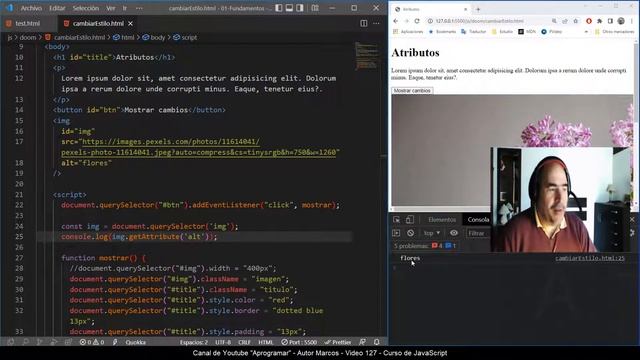Viewport: 640px width, 360px height.
Task: Open the feedback icon in the status bar
Action: tap(362, 342)
